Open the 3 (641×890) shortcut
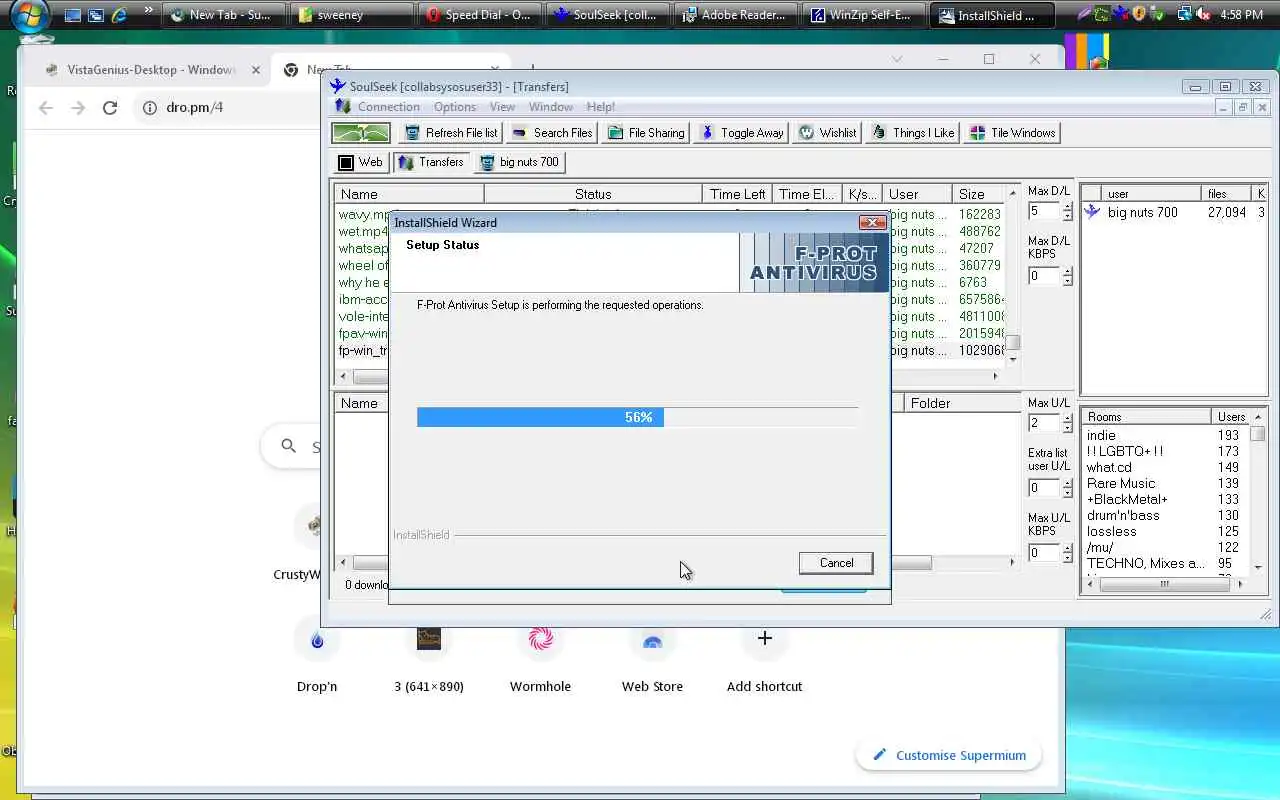1280x800 pixels. (429, 656)
